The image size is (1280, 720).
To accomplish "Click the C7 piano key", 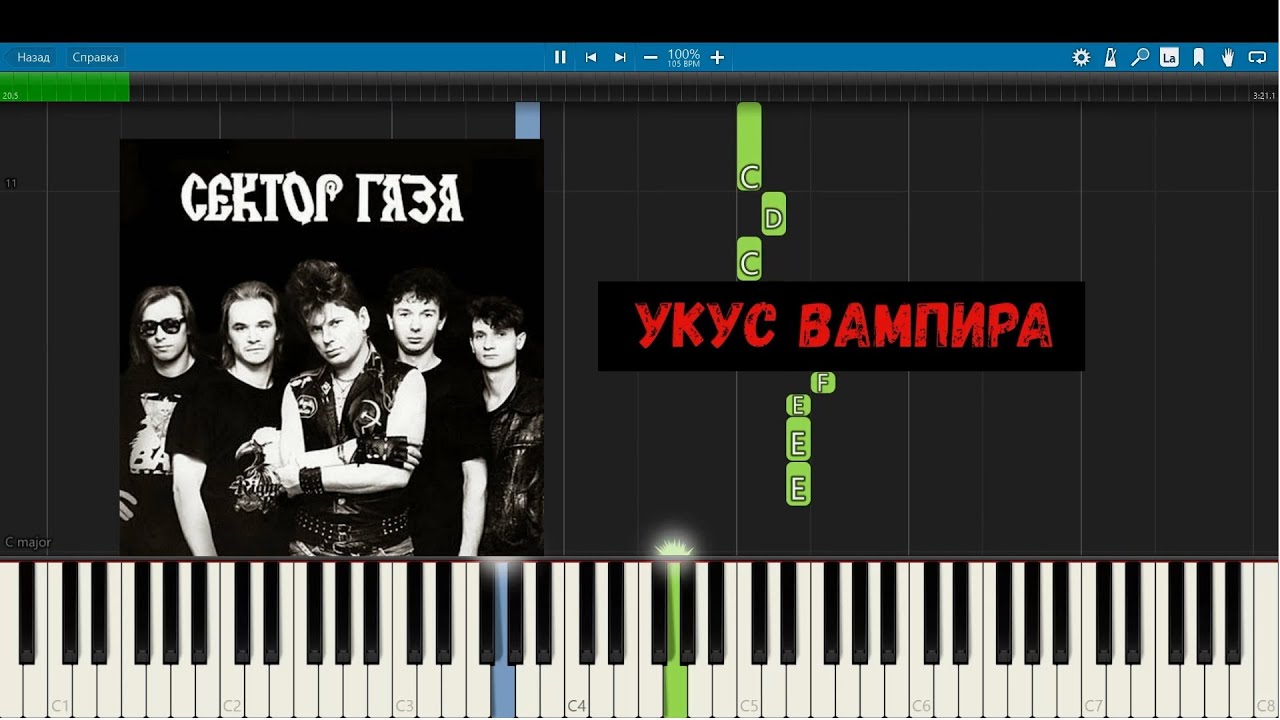I will click(1093, 690).
